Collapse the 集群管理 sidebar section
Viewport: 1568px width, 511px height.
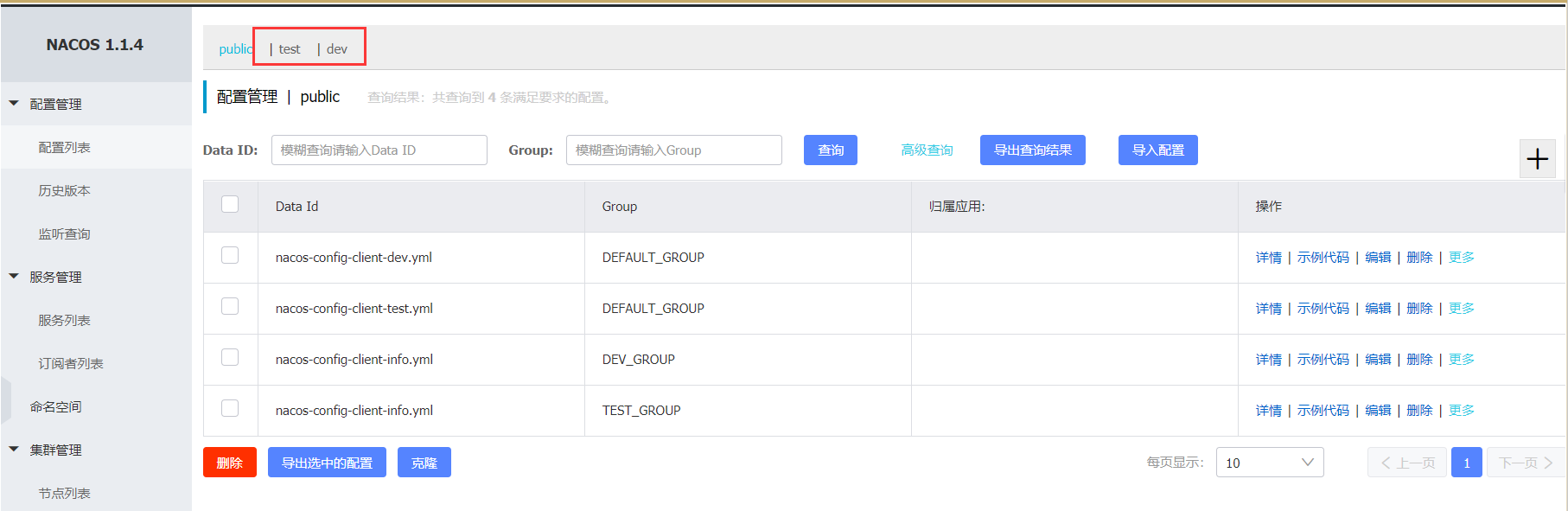pos(14,450)
